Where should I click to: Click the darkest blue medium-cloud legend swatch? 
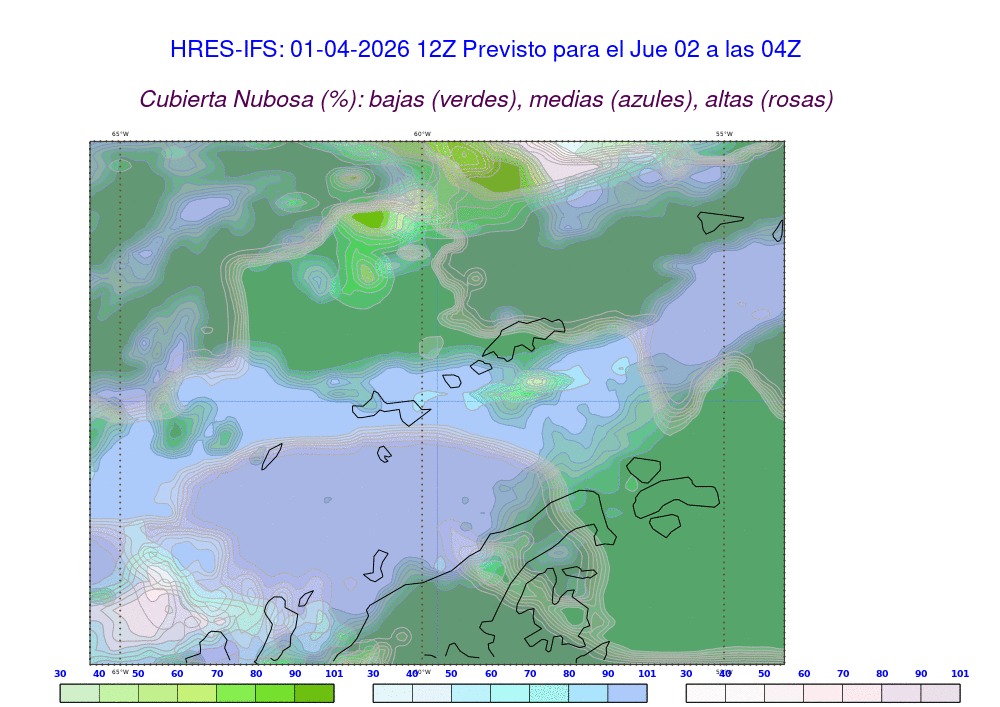(628, 693)
